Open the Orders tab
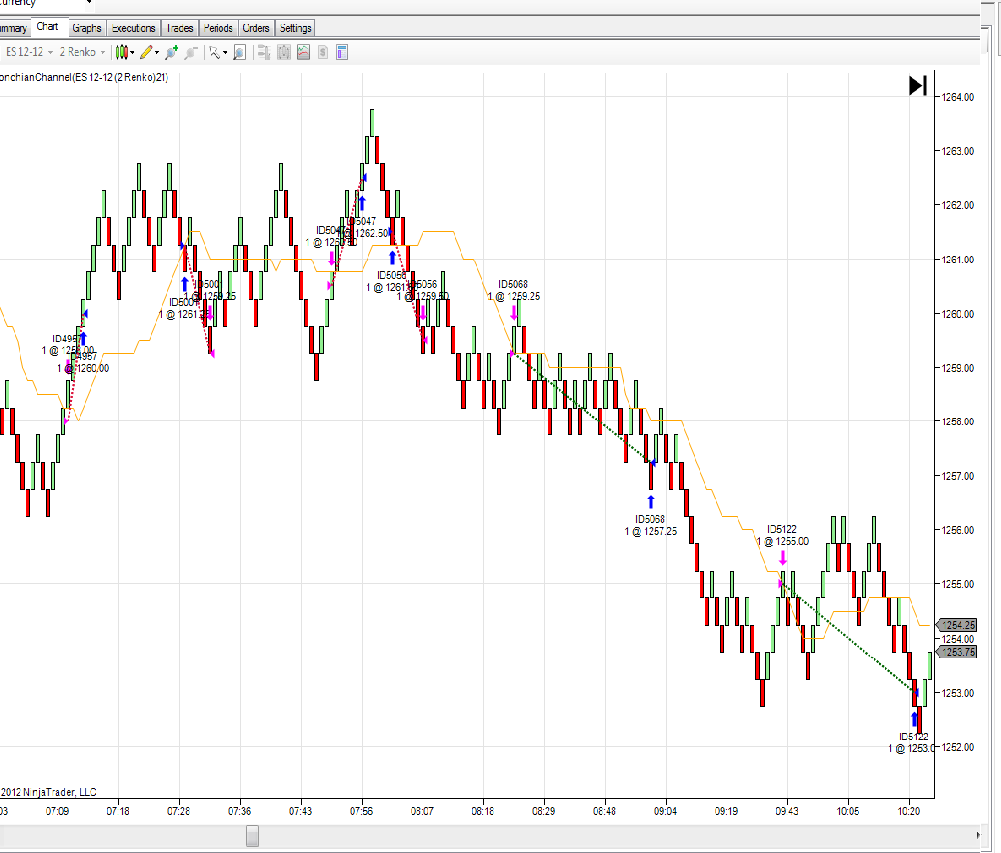This screenshot has width=1001, height=853. (256, 28)
